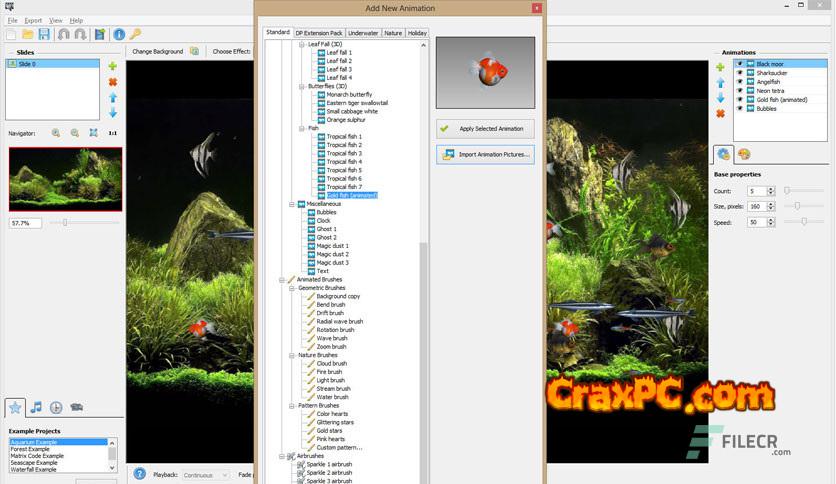Add a new slide with green plus
The width and height of the screenshot is (836, 484).
[113, 66]
